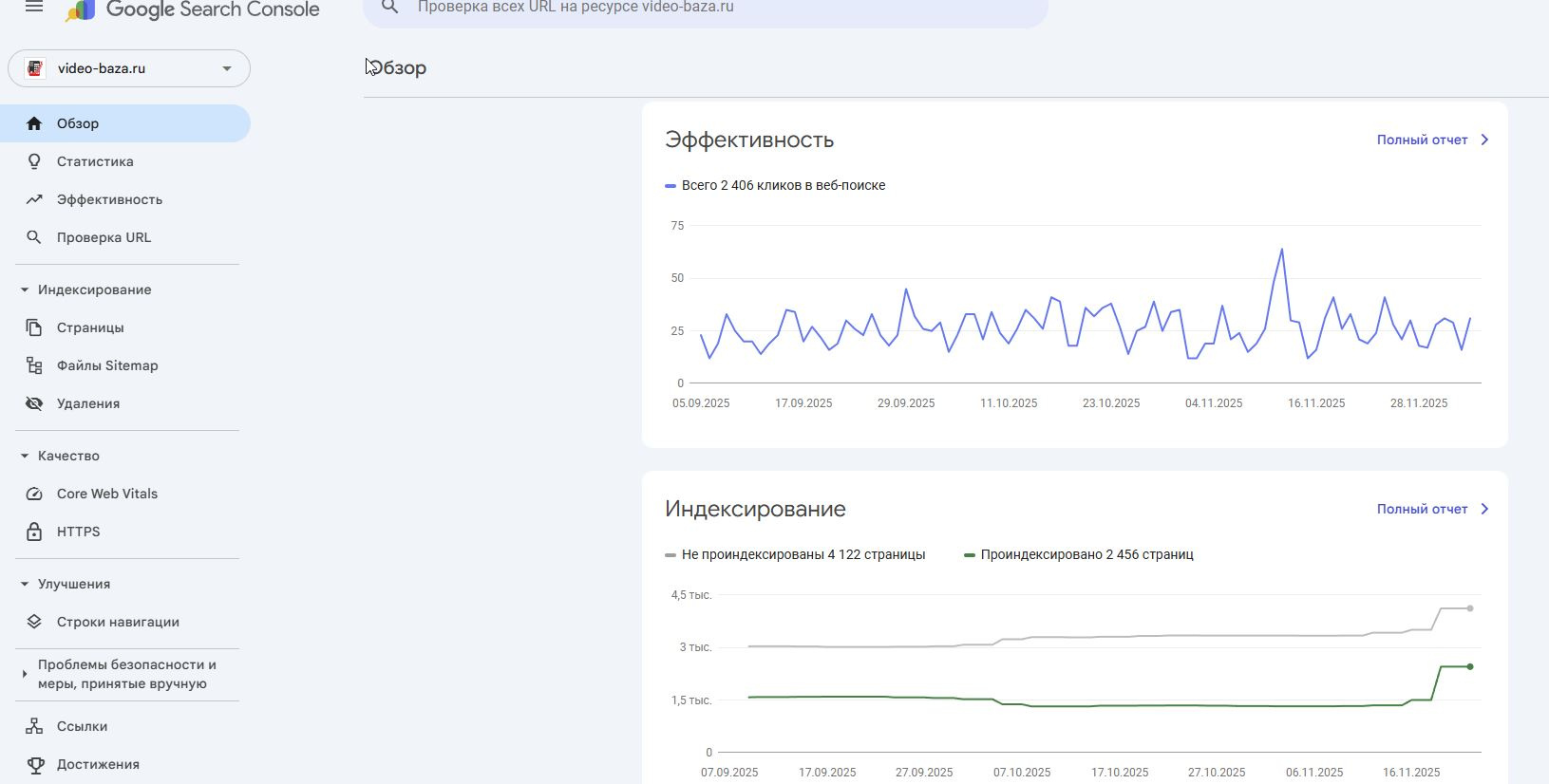1549x784 pixels.
Task: Click the Links network icon
Action: point(34,726)
